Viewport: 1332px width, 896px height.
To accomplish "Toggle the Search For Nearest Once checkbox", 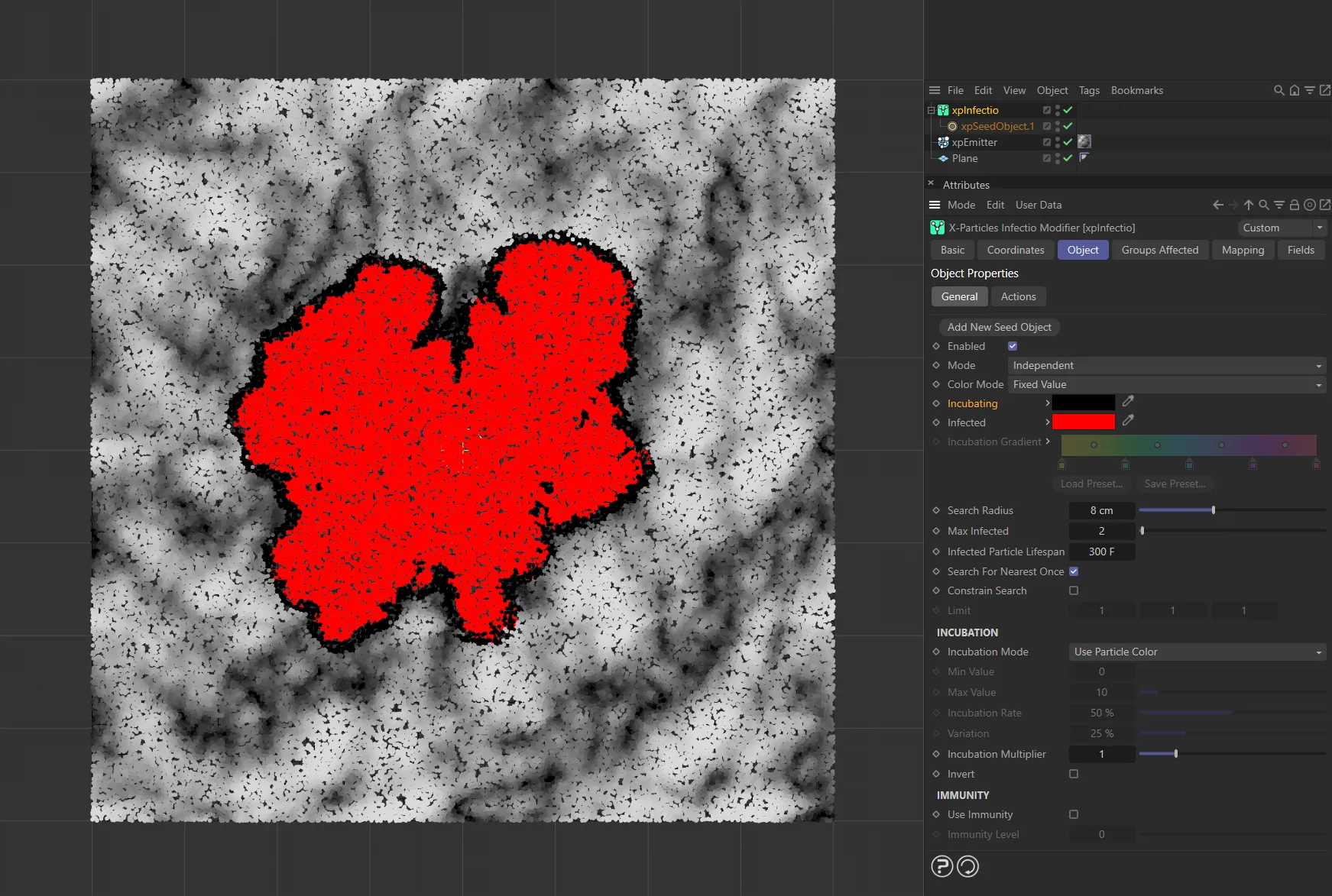I will click(x=1074, y=571).
